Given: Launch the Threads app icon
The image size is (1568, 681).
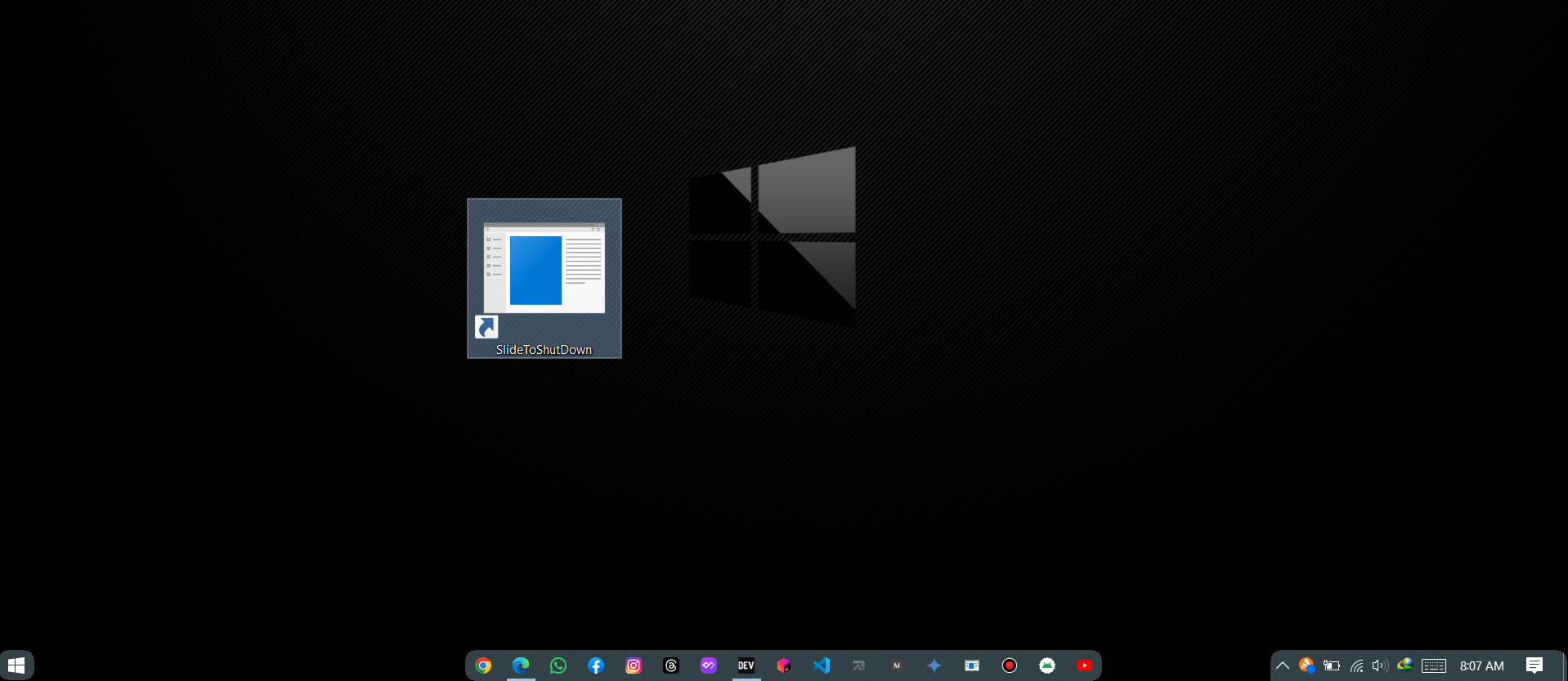Looking at the screenshot, I should pos(671,665).
